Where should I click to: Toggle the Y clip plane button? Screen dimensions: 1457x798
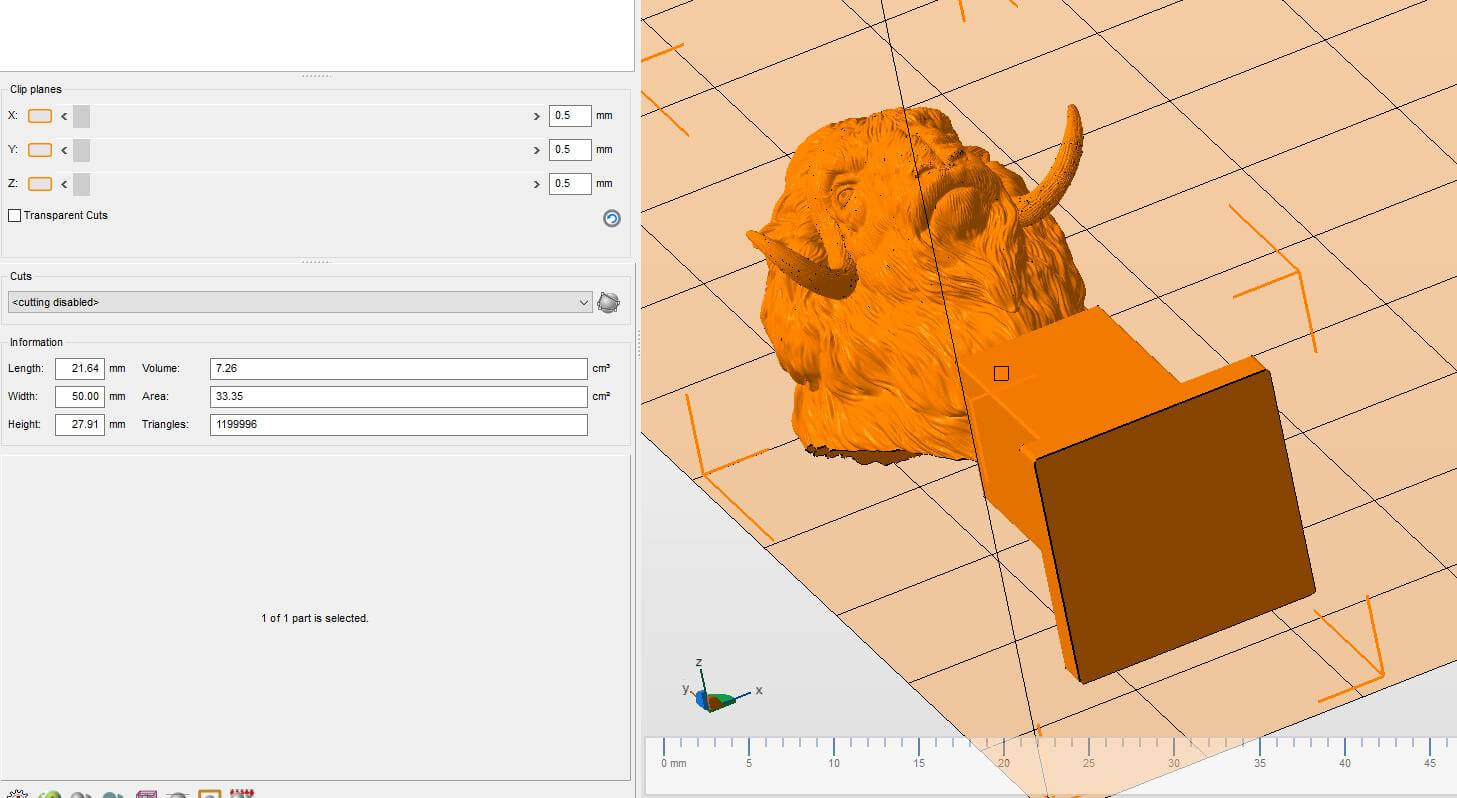(40, 150)
